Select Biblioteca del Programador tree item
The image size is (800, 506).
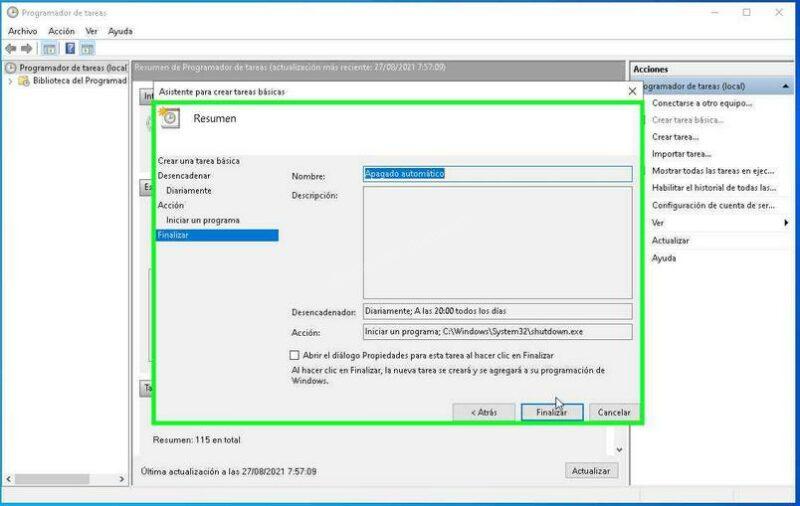tap(79, 81)
